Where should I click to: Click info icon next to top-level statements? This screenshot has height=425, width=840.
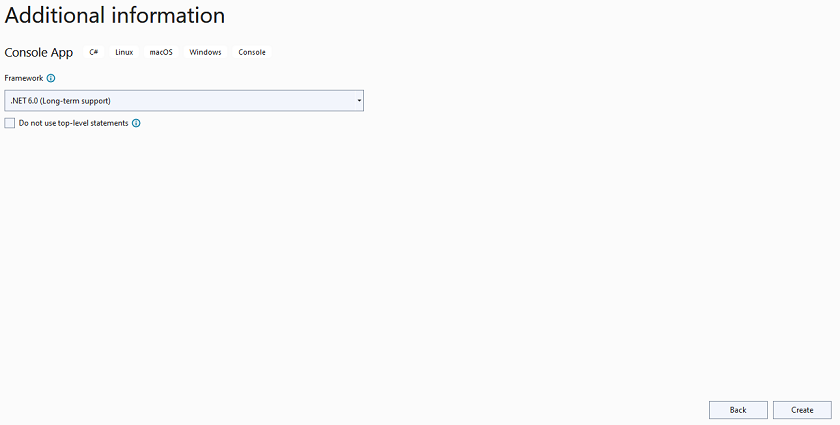(x=136, y=123)
